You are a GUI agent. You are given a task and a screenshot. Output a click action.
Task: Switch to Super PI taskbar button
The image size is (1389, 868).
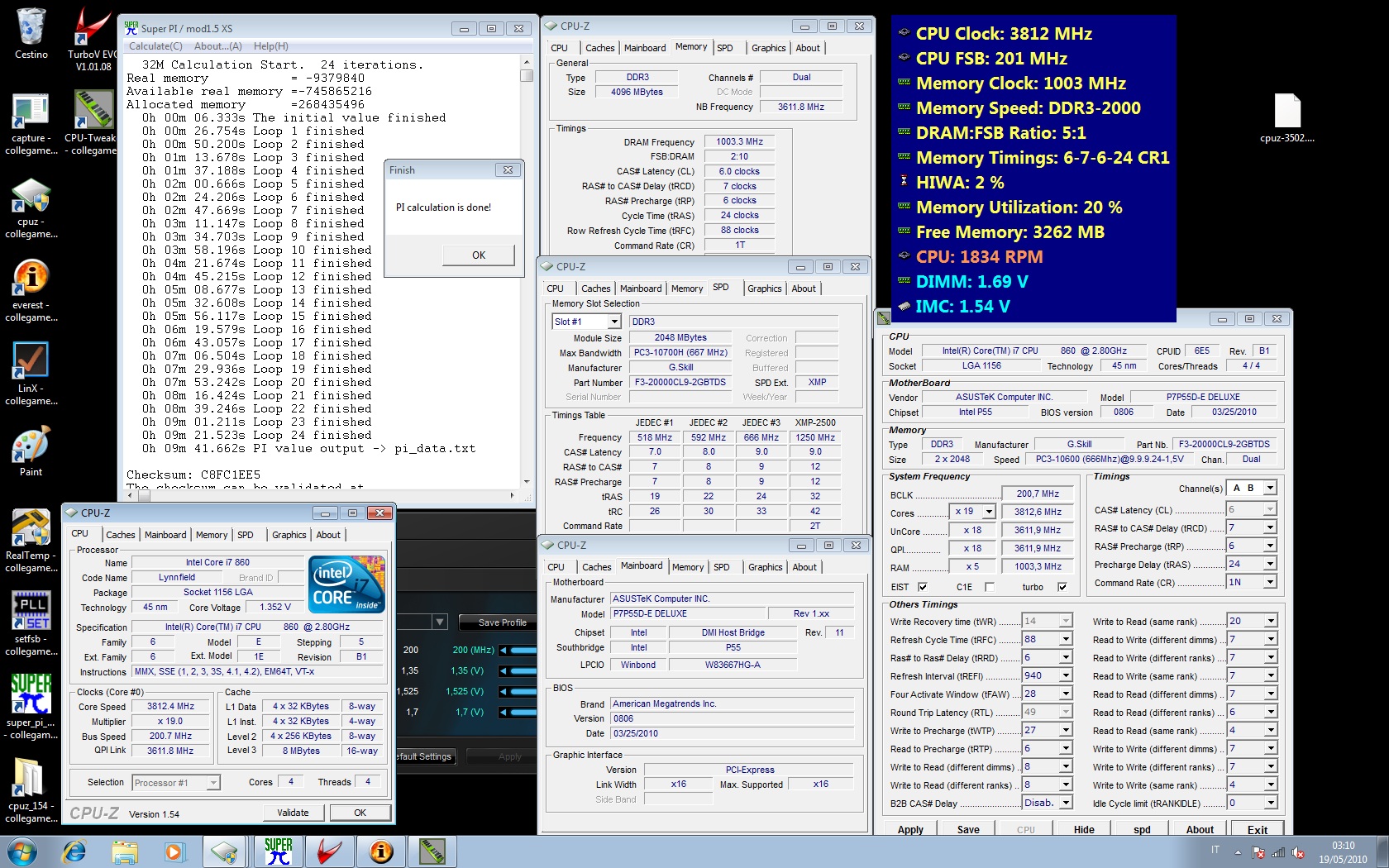click(x=279, y=851)
